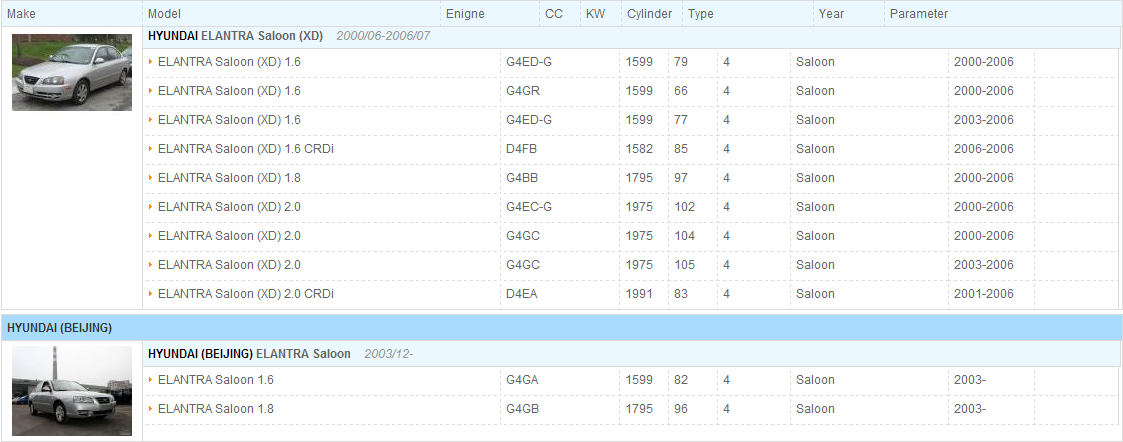Select engine code G4GA
The width and height of the screenshot is (1123, 442).
click(x=522, y=380)
